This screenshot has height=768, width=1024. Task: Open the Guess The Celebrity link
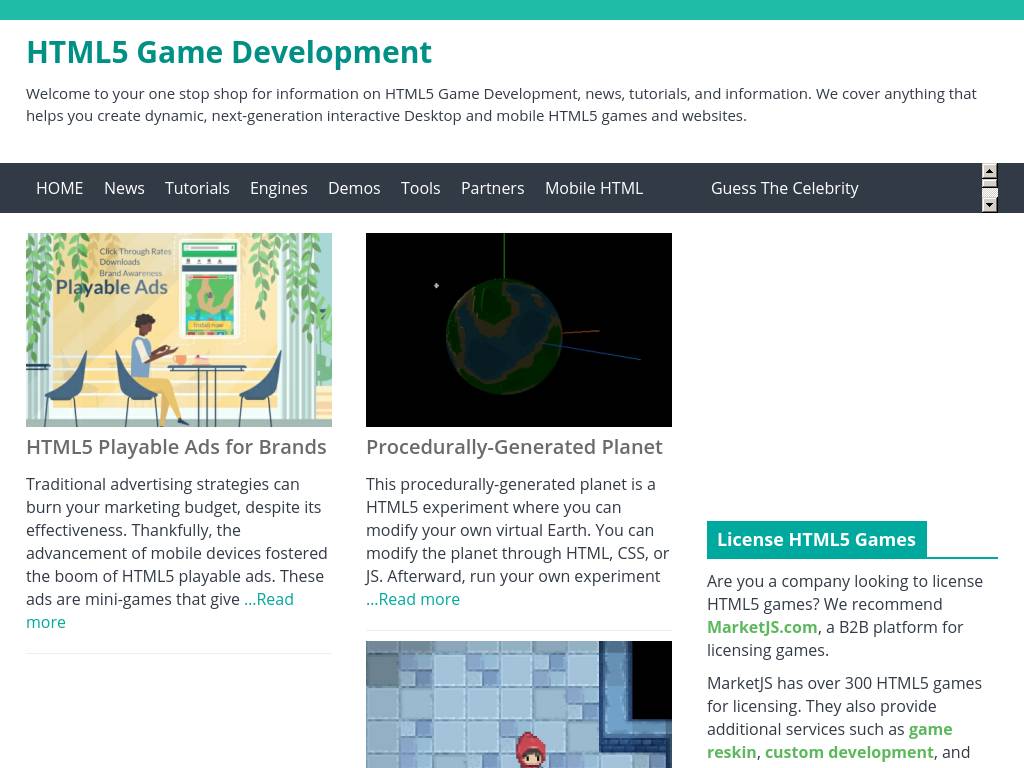[784, 188]
